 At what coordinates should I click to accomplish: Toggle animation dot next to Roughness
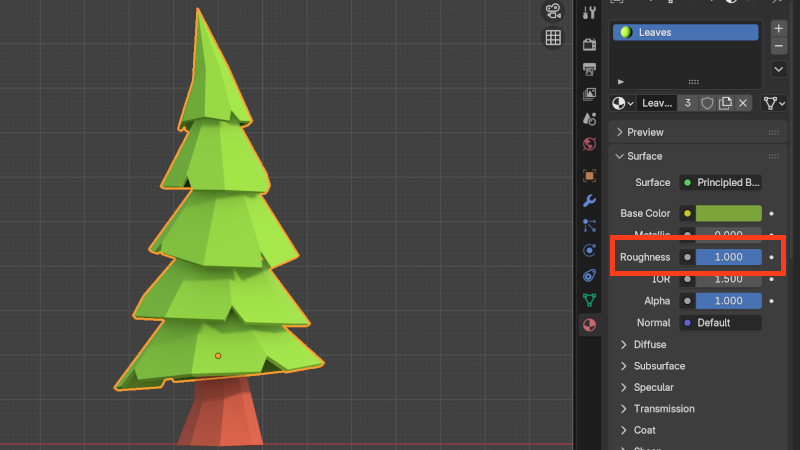(771, 257)
